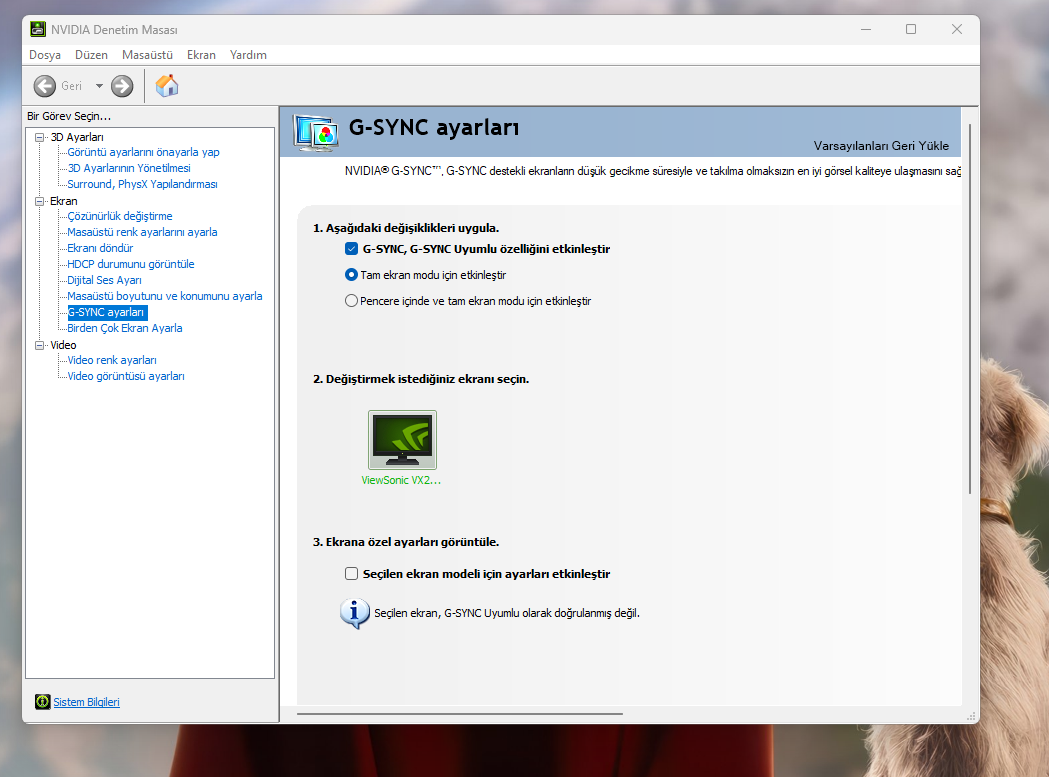The height and width of the screenshot is (777, 1049).
Task: Open Masaüstü renk ayarlarını ayarla
Action: pyautogui.click(x=142, y=232)
